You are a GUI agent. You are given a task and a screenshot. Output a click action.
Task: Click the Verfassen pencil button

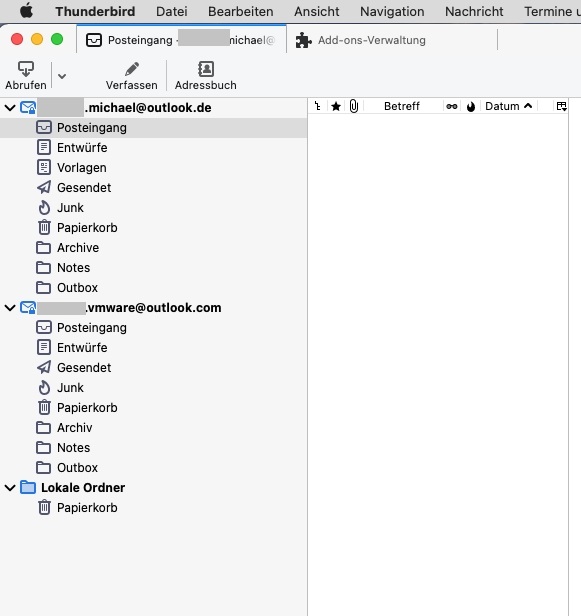tap(132, 75)
